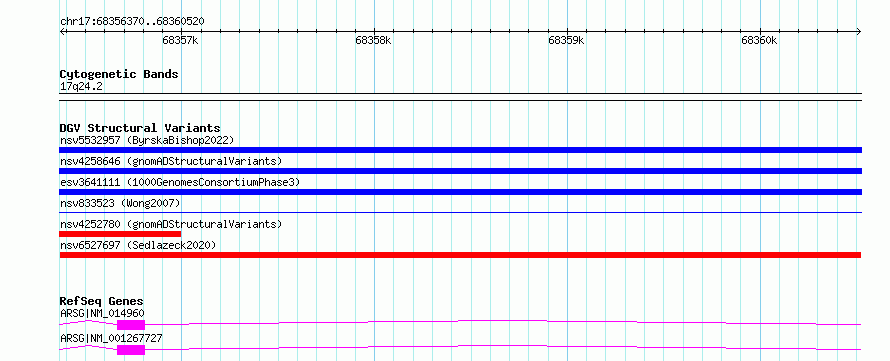Click variant label nsv833523 (Wong2007)
Image resolution: width=890 pixels, height=361 pixels.
(x=120, y=203)
